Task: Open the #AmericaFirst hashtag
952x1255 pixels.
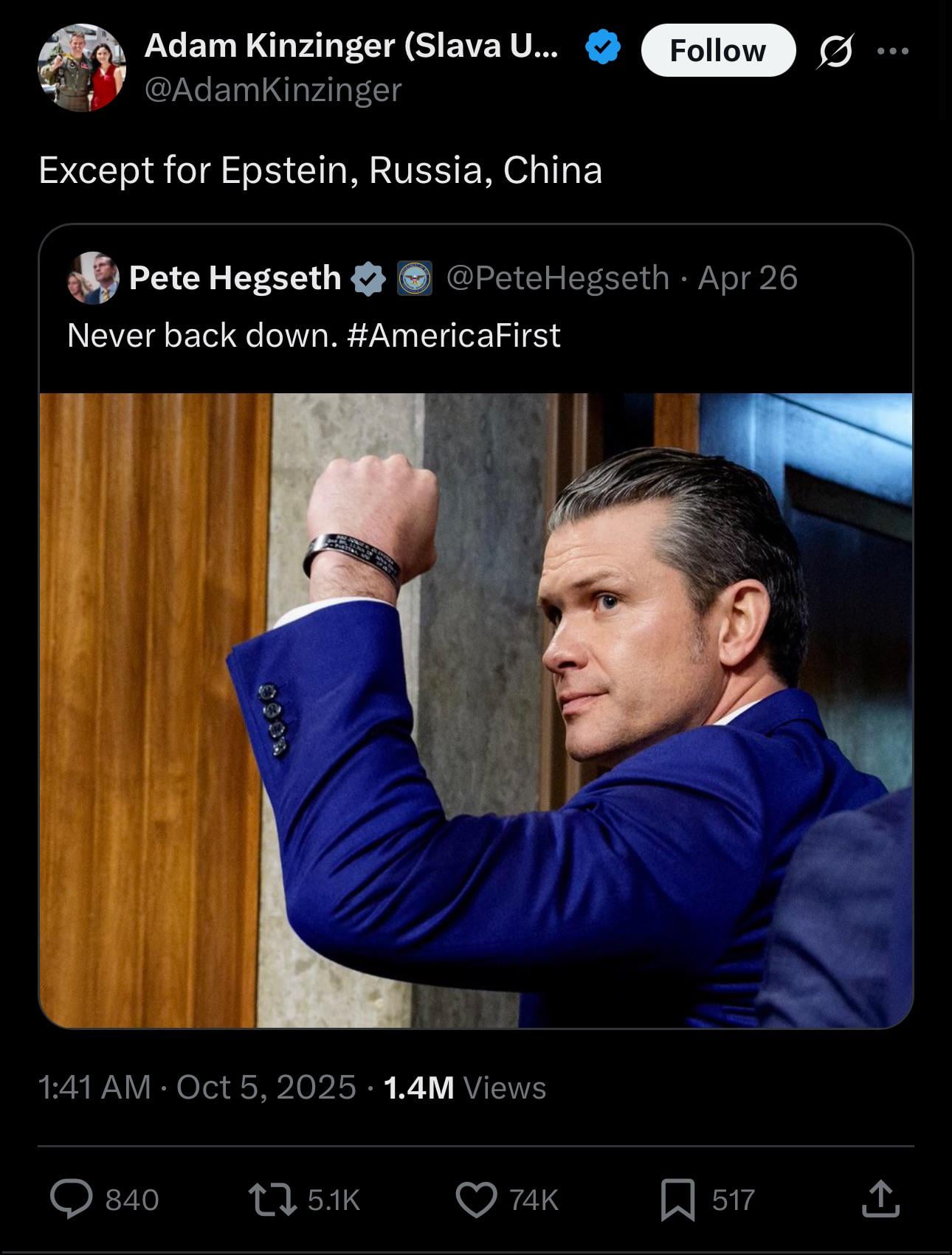Action: [x=453, y=336]
